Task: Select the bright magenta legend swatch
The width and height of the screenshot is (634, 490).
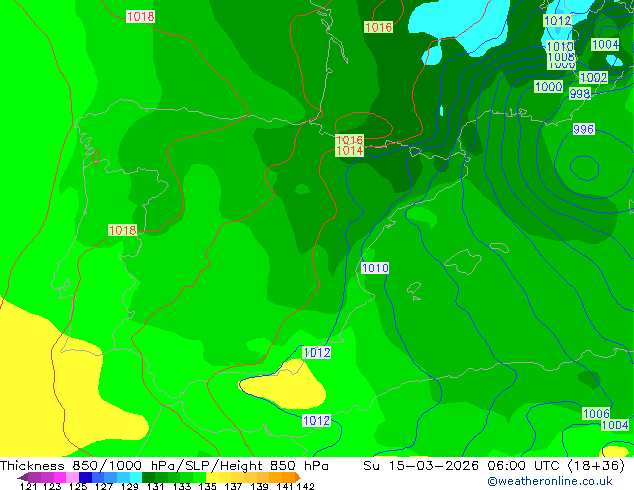Action: [x=60, y=477]
